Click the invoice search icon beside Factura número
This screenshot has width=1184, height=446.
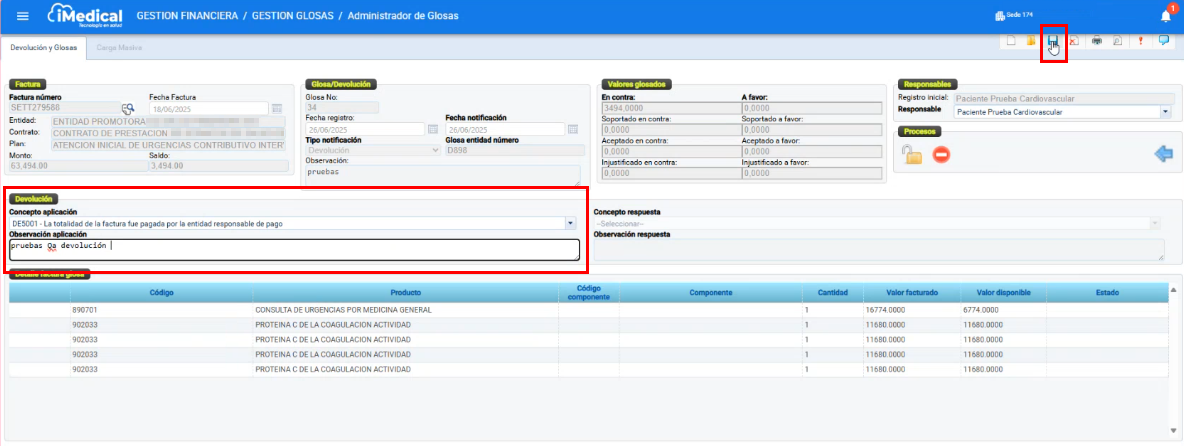click(x=128, y=108)
